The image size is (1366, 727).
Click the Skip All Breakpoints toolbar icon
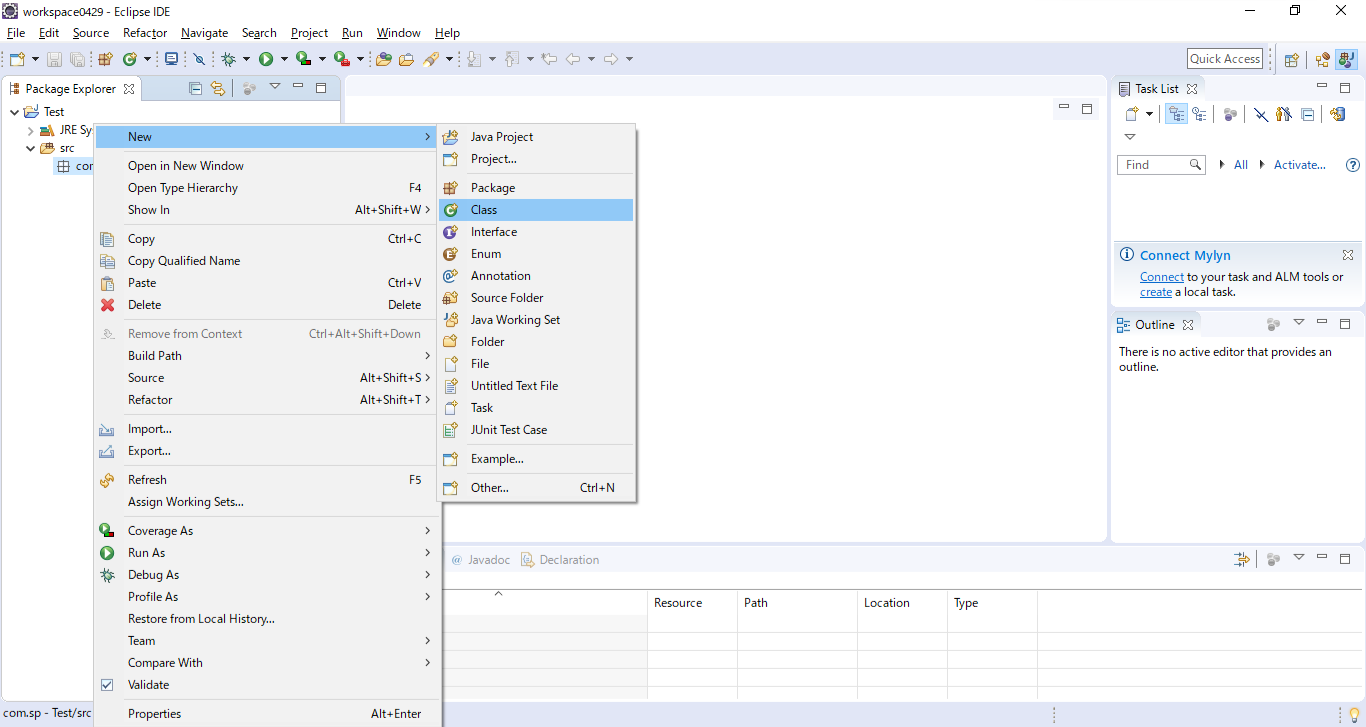(199, 59)
